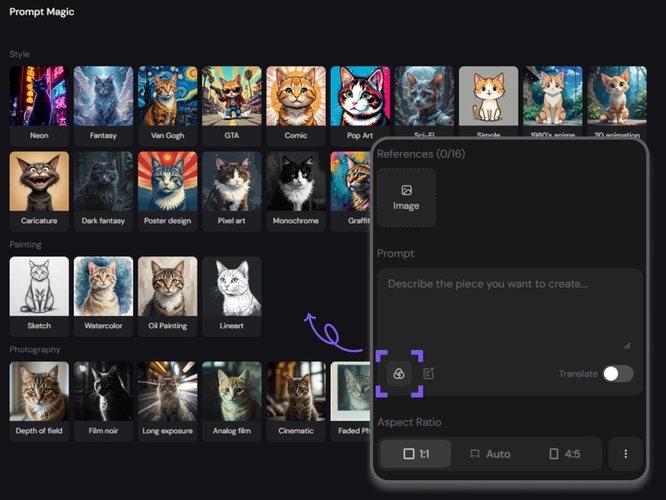Screen dimensions: 666x500
Task: Pick the Lineart painting style
Action: pos(231,296)
